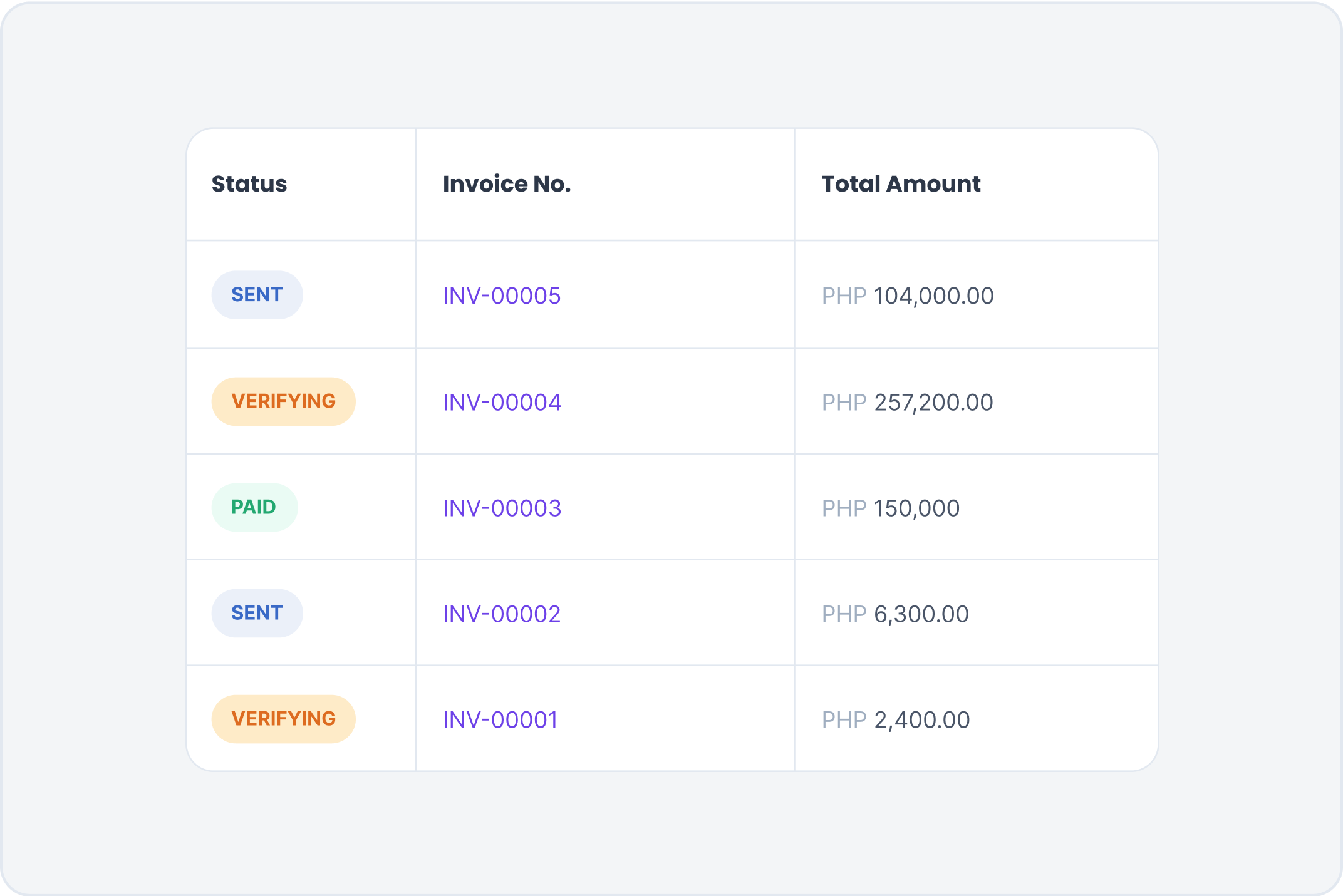
Task: Open invoice INV-00002 link
Action: pyautogui.click(x=501, y=614)
